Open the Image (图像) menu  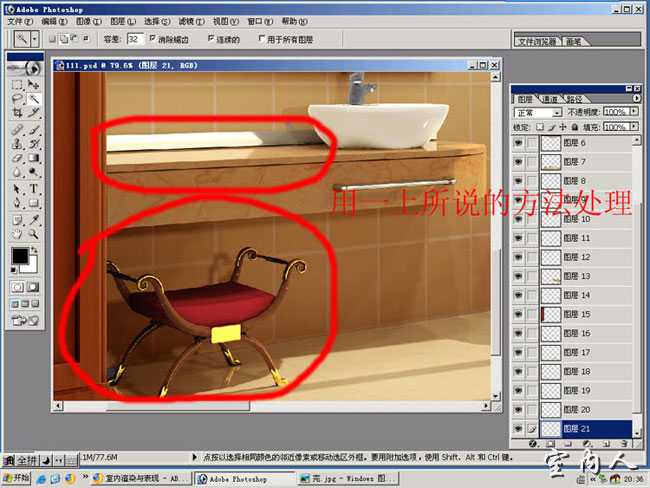point(89,21)
